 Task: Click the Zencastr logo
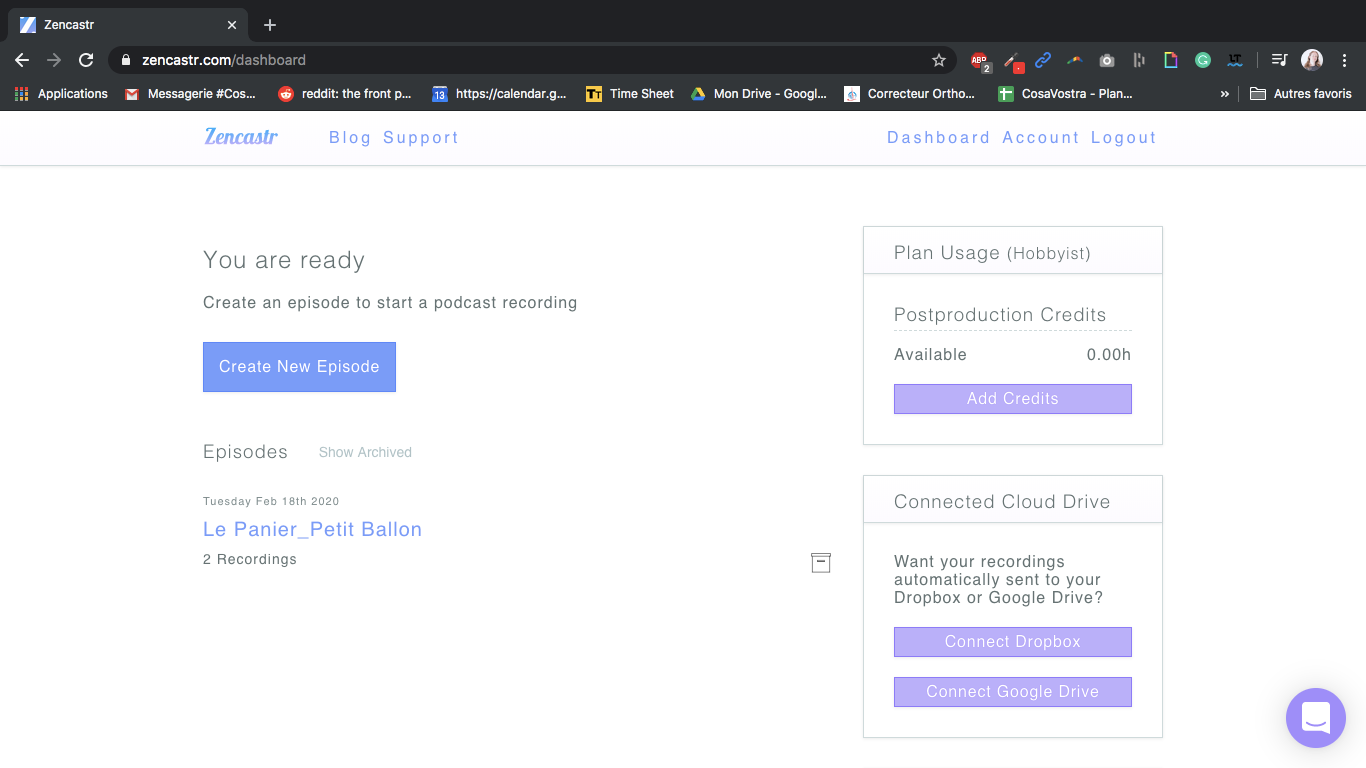(241, 137)
